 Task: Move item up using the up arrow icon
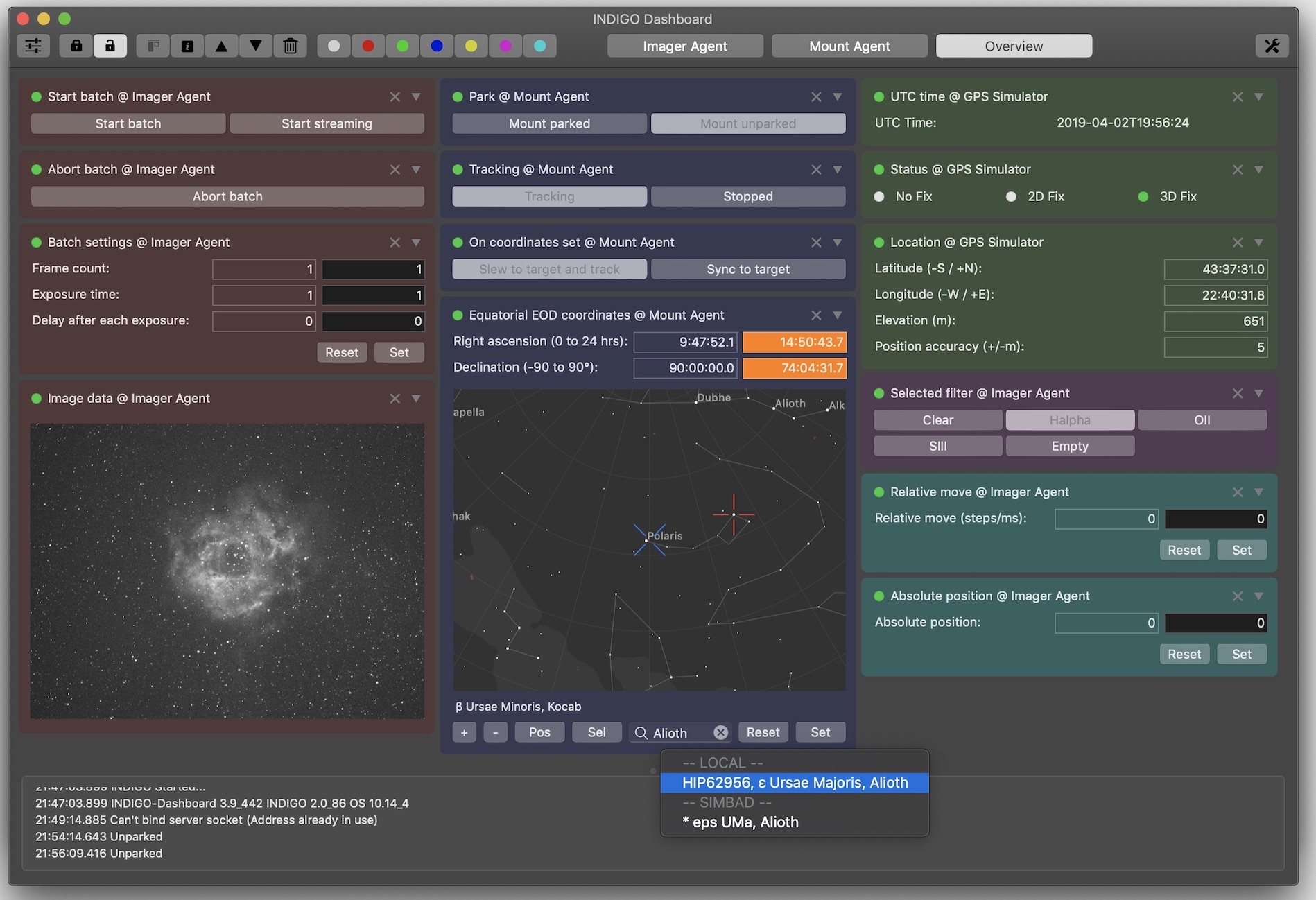coord(221,46)
